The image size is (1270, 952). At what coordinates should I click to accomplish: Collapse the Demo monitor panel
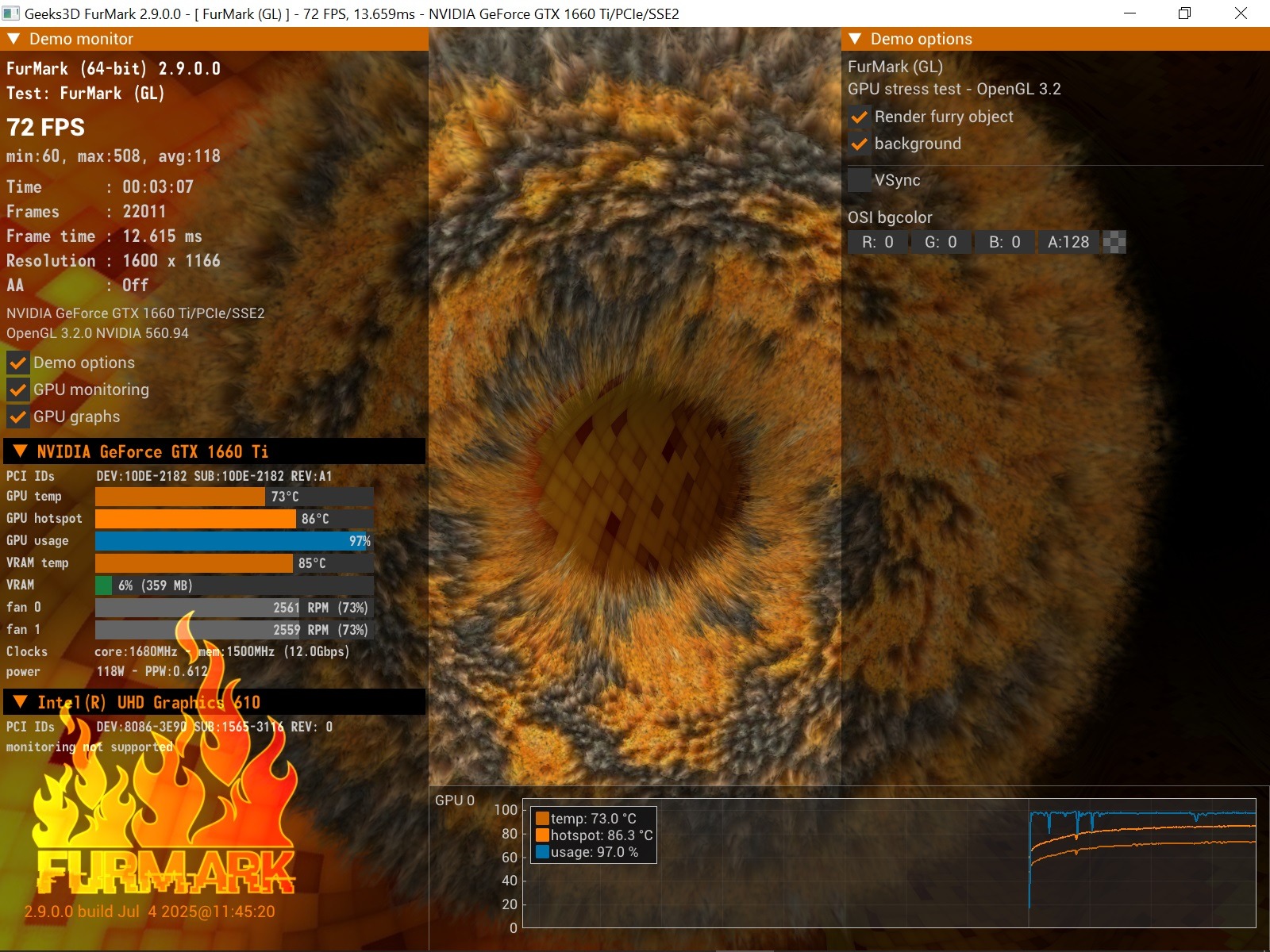coord(13,39)
